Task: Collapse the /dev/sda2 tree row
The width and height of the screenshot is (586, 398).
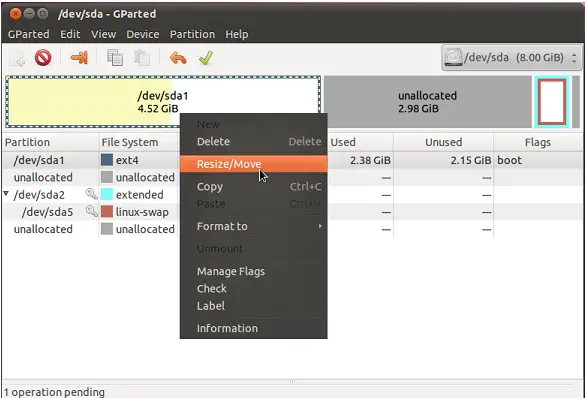Action: pos(6,194)
